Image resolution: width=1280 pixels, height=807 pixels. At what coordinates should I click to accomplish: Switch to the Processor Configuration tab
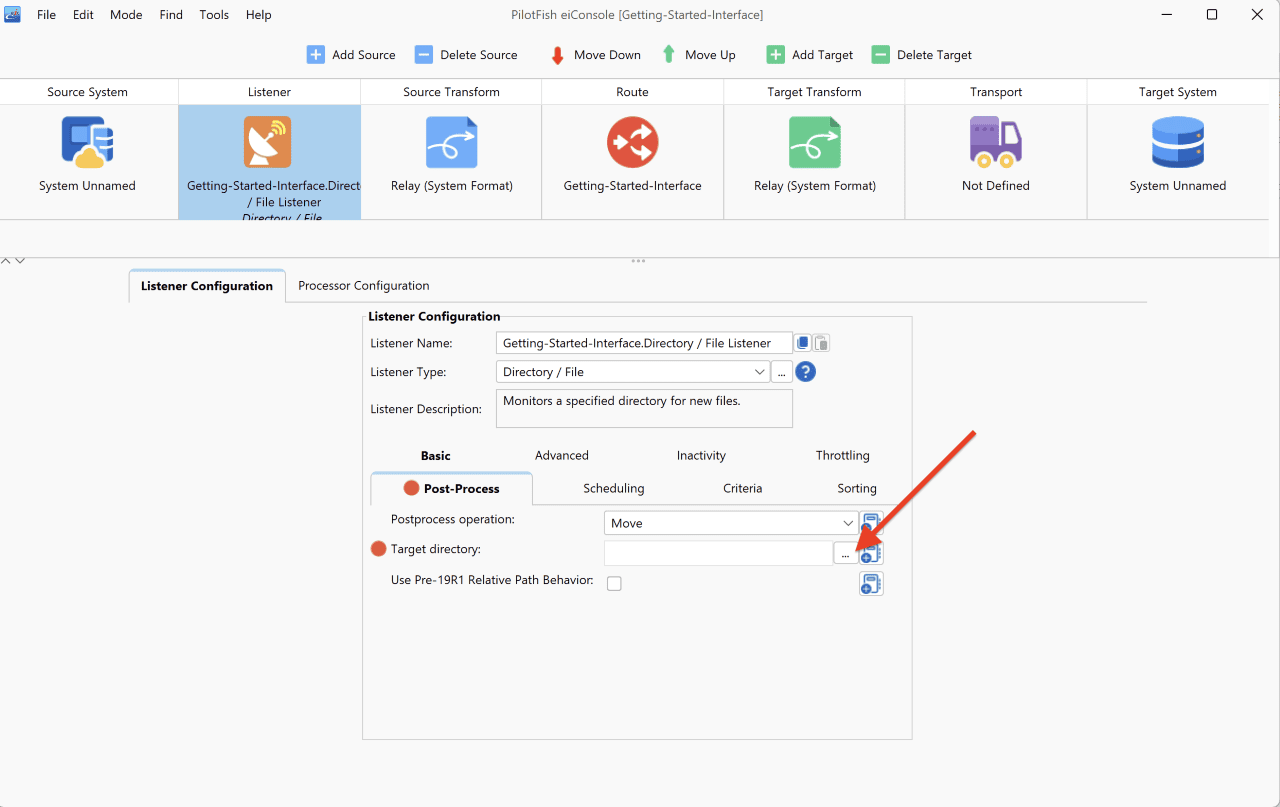pos(364,286)
